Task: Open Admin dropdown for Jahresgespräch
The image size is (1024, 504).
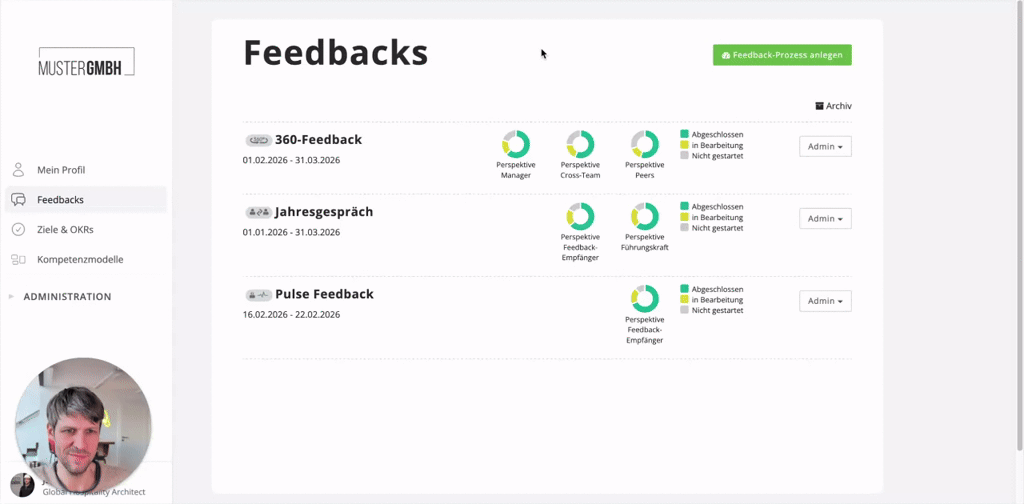Action: [825, 218]
